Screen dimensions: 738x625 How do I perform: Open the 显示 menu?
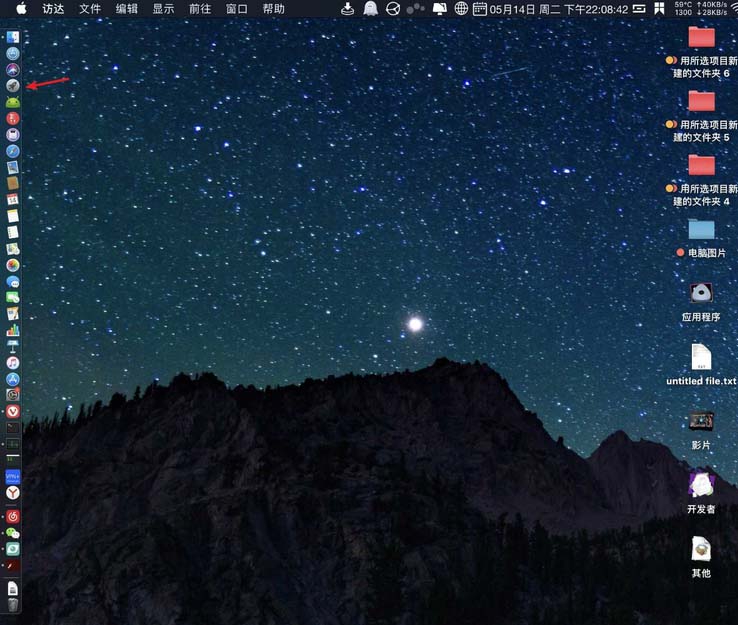[163, 8]
